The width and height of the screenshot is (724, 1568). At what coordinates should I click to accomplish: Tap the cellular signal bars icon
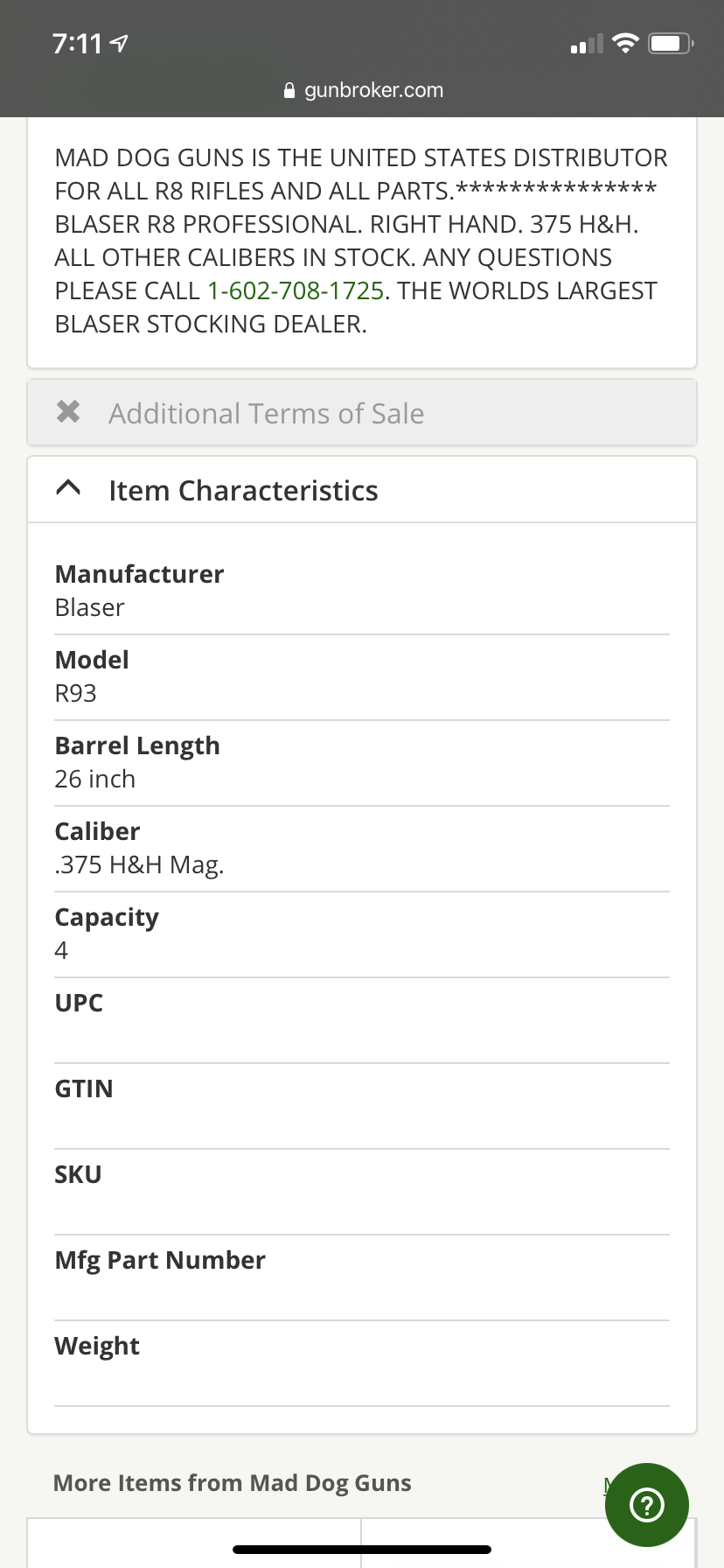point(586,44)
